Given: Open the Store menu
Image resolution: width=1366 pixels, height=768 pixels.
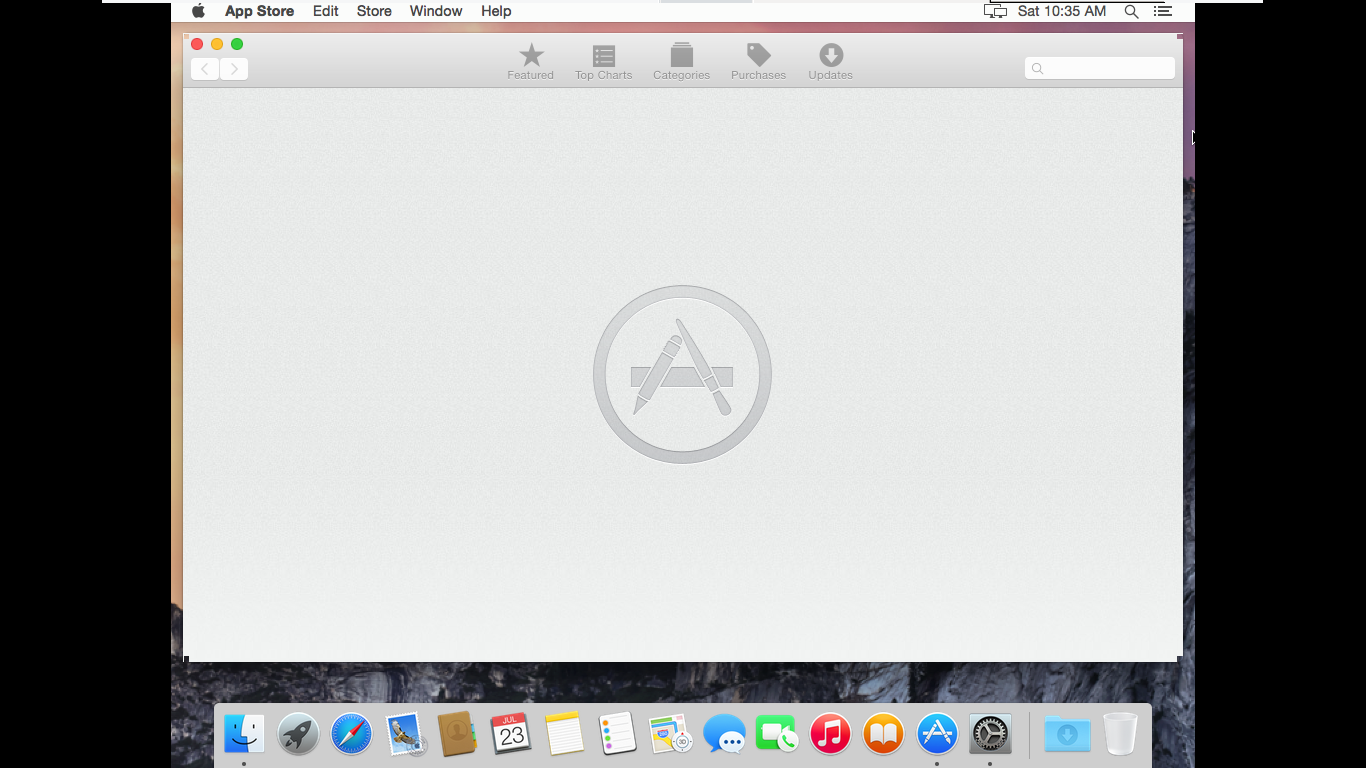Looking at the screenshot, I should click(x=374, y=11).
